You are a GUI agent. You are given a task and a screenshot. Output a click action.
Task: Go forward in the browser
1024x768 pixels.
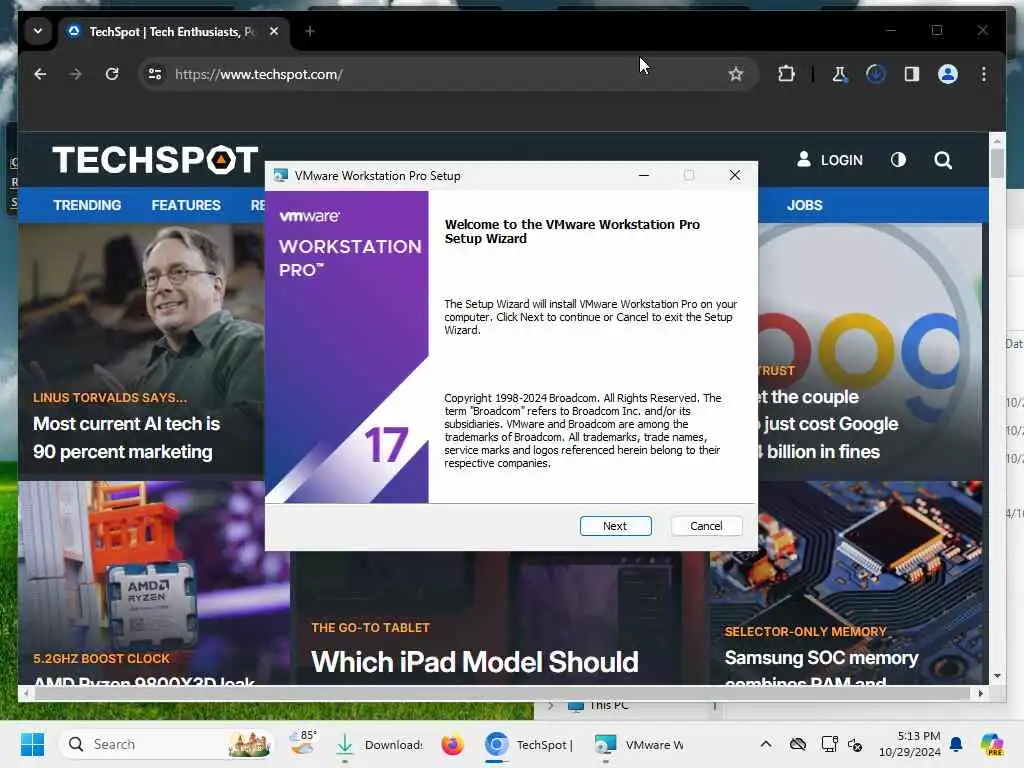76,74
